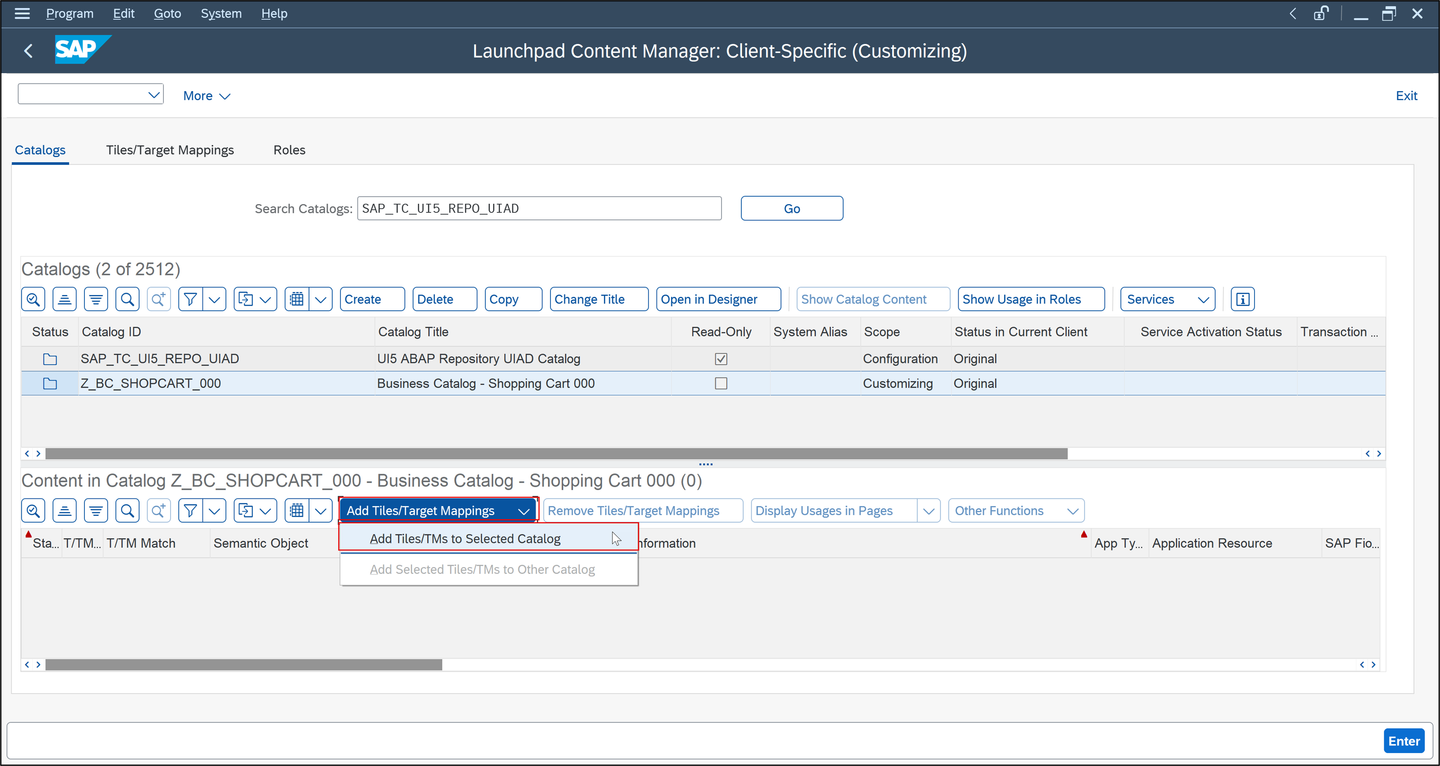1440x766 pixels.
Task: Click the Copy catalog button
Action: click(x=514, y=299)
